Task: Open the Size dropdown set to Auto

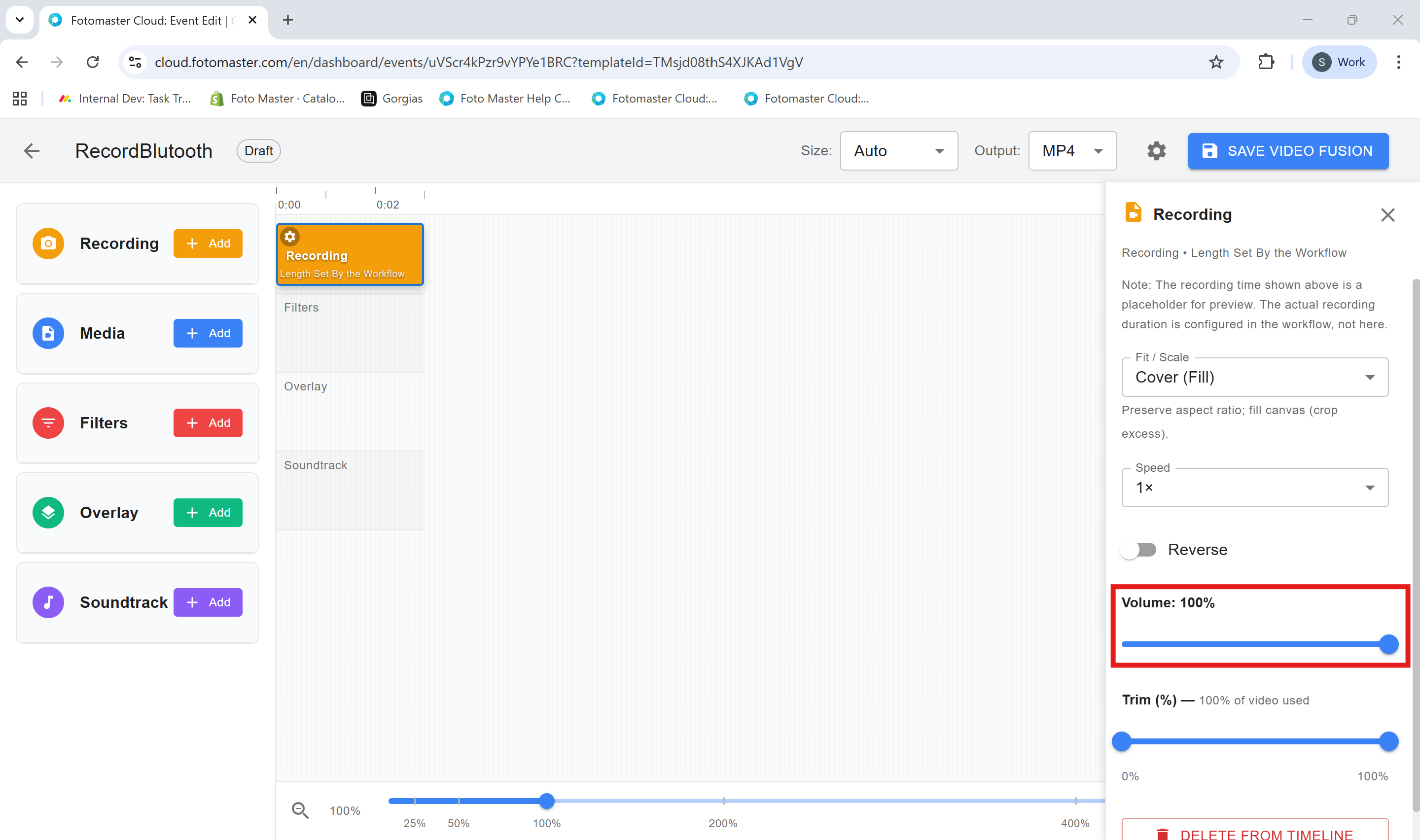Action: (x=898, y=151)
